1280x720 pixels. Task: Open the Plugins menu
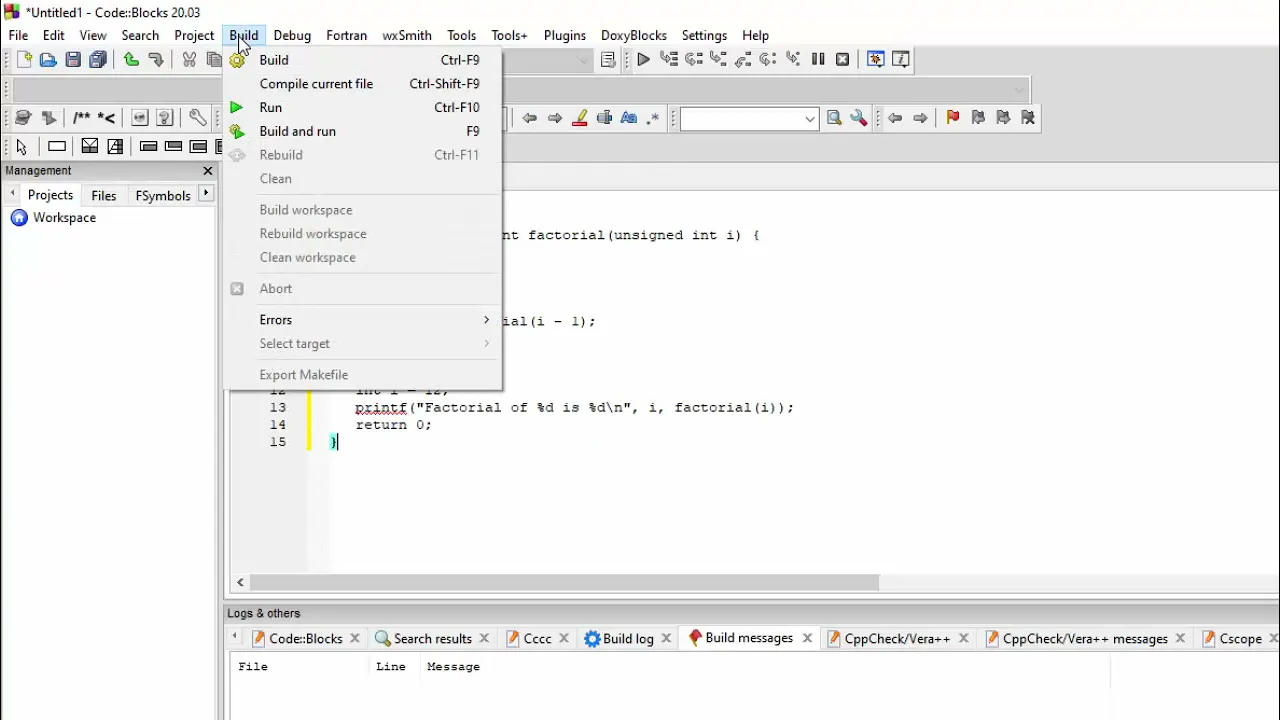565,35
